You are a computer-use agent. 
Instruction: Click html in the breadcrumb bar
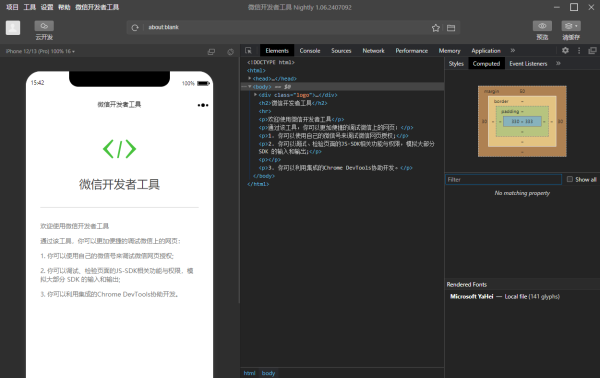tap(249, 373)
